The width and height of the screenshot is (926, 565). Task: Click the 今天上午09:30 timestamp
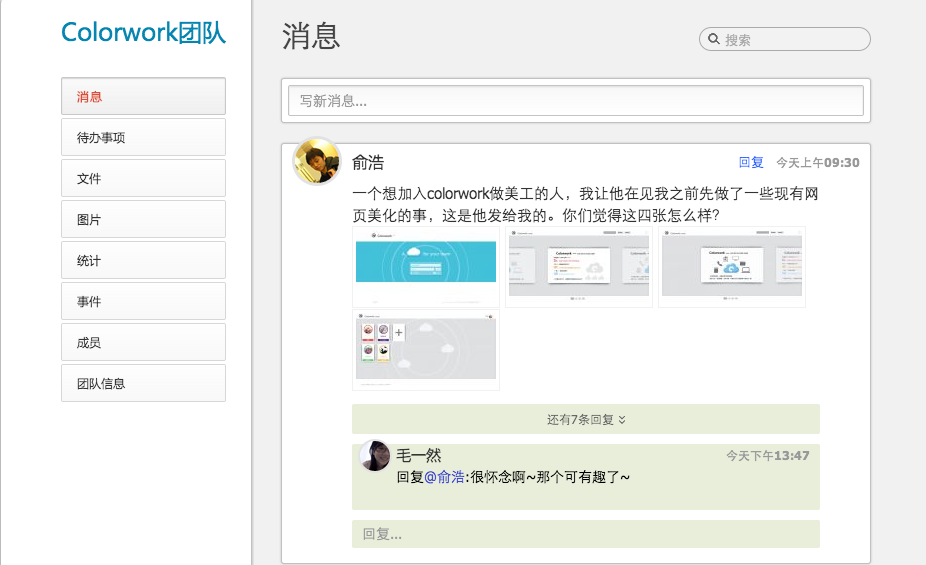818,162
